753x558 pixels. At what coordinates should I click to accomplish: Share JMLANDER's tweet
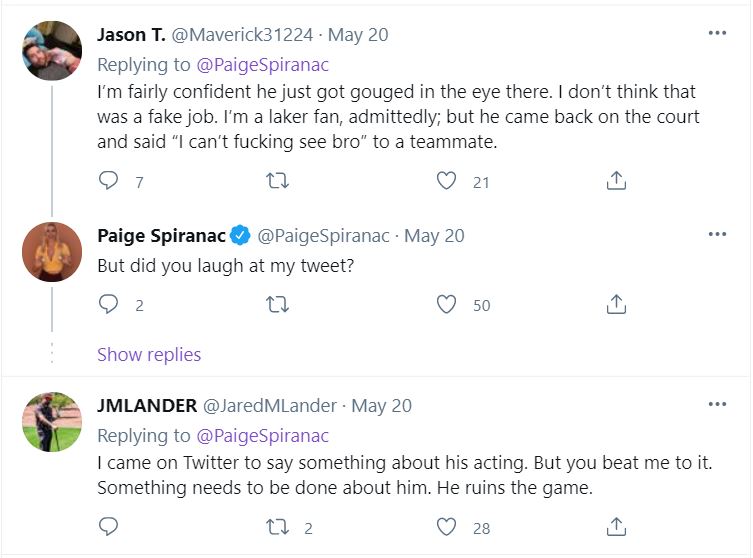point(617,526)
